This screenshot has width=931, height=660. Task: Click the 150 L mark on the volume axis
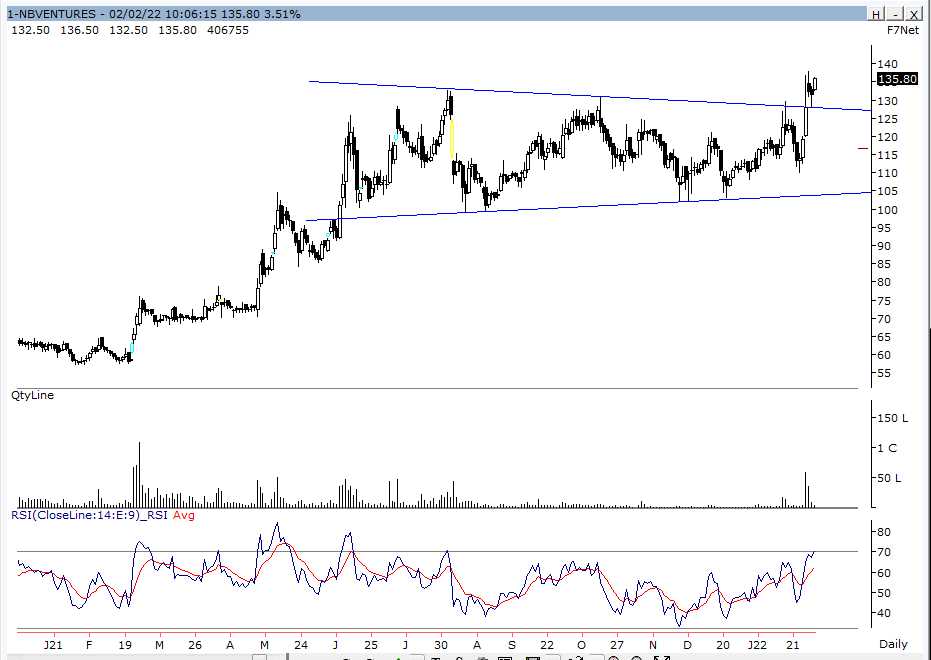892,418
